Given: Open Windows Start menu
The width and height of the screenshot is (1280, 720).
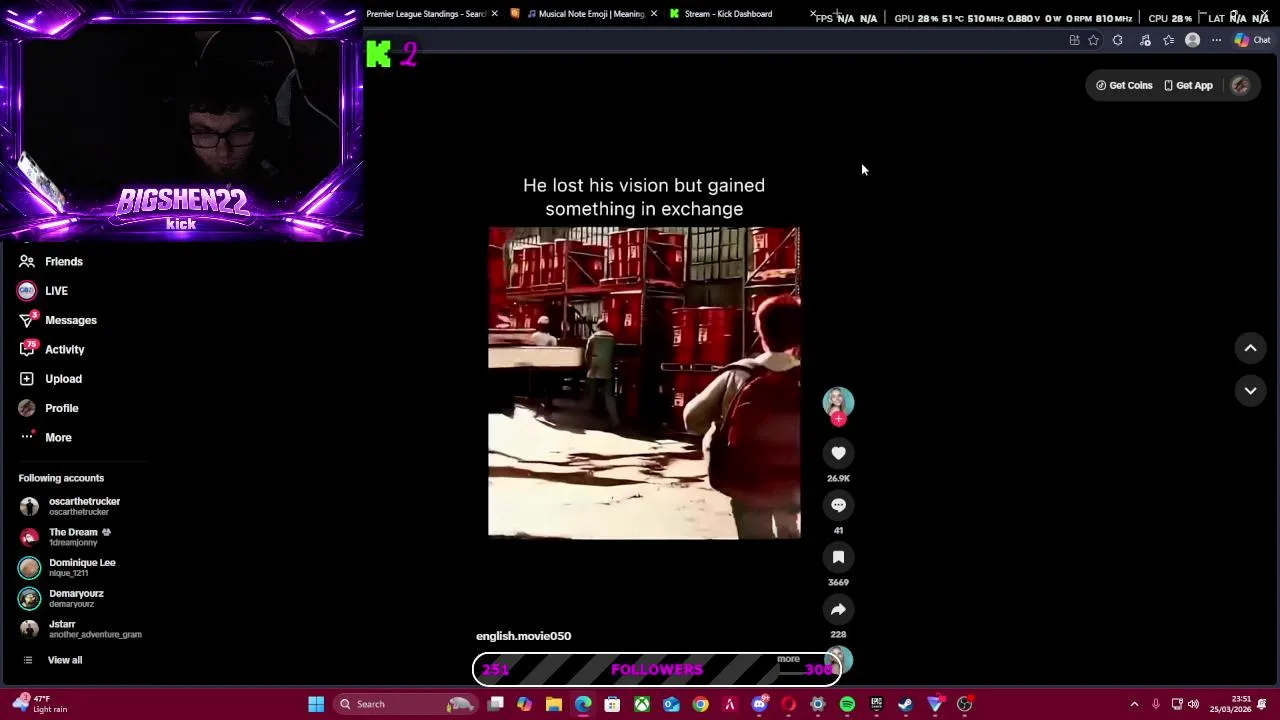Looking at the screenshot, I should point(316,704).
